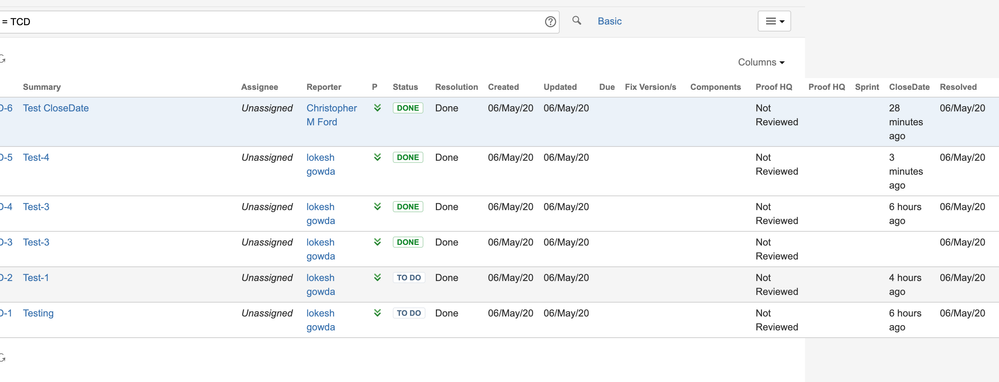Sort by Fix Version/s column header
Screen dimensions: 999x382
[650, 87]
